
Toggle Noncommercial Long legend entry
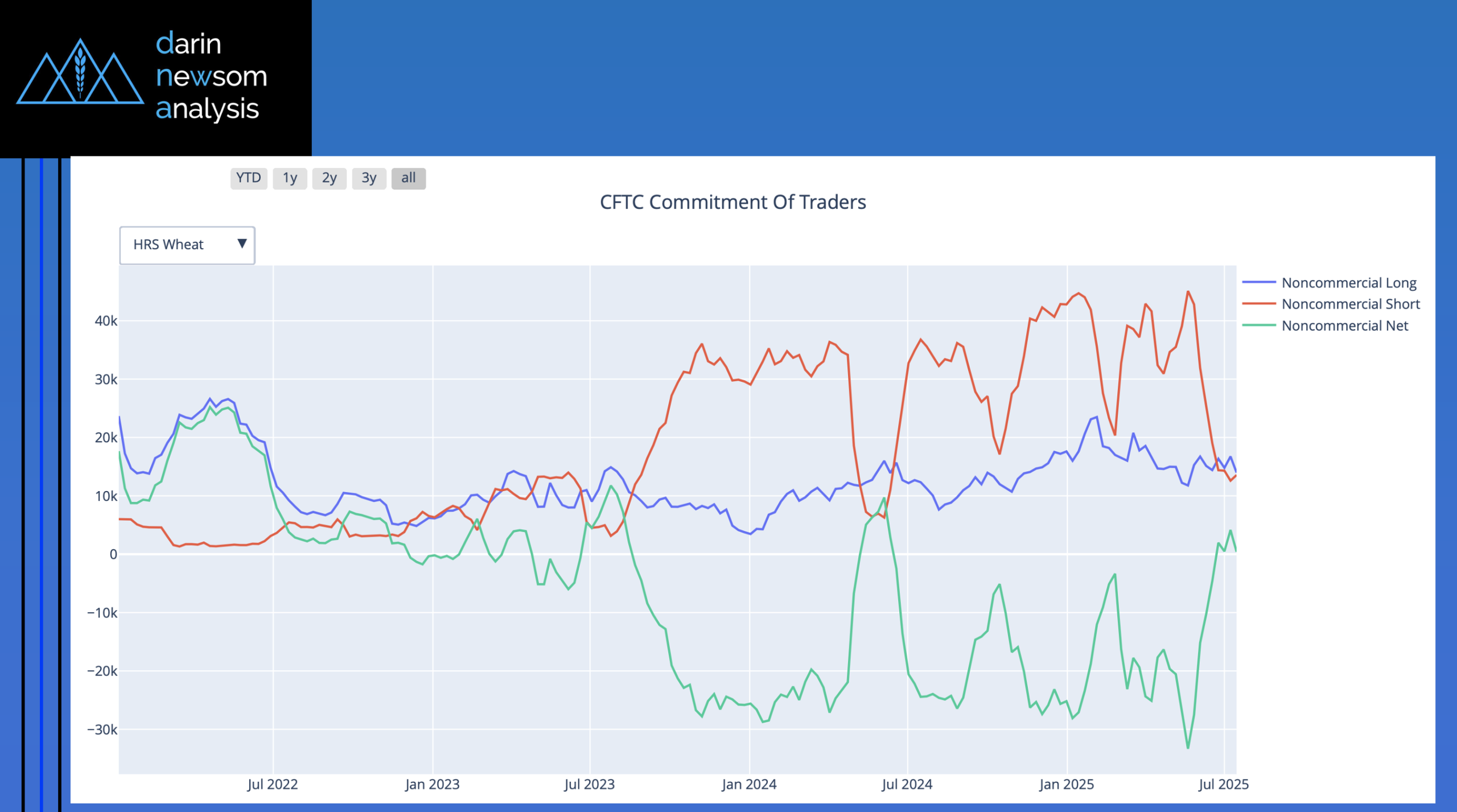[x=1348, y=283]
